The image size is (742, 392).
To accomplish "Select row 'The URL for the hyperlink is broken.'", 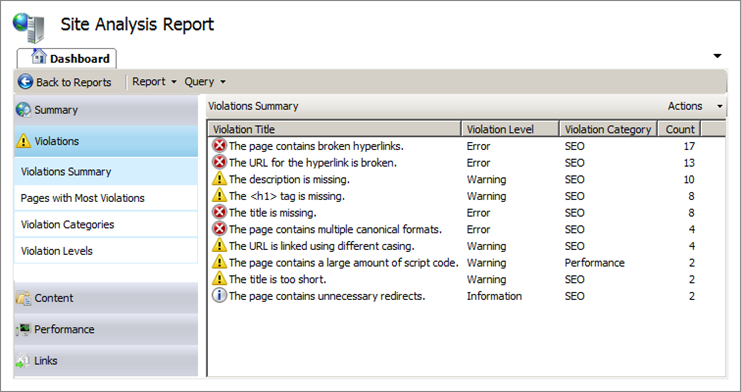I will (466, 162).
